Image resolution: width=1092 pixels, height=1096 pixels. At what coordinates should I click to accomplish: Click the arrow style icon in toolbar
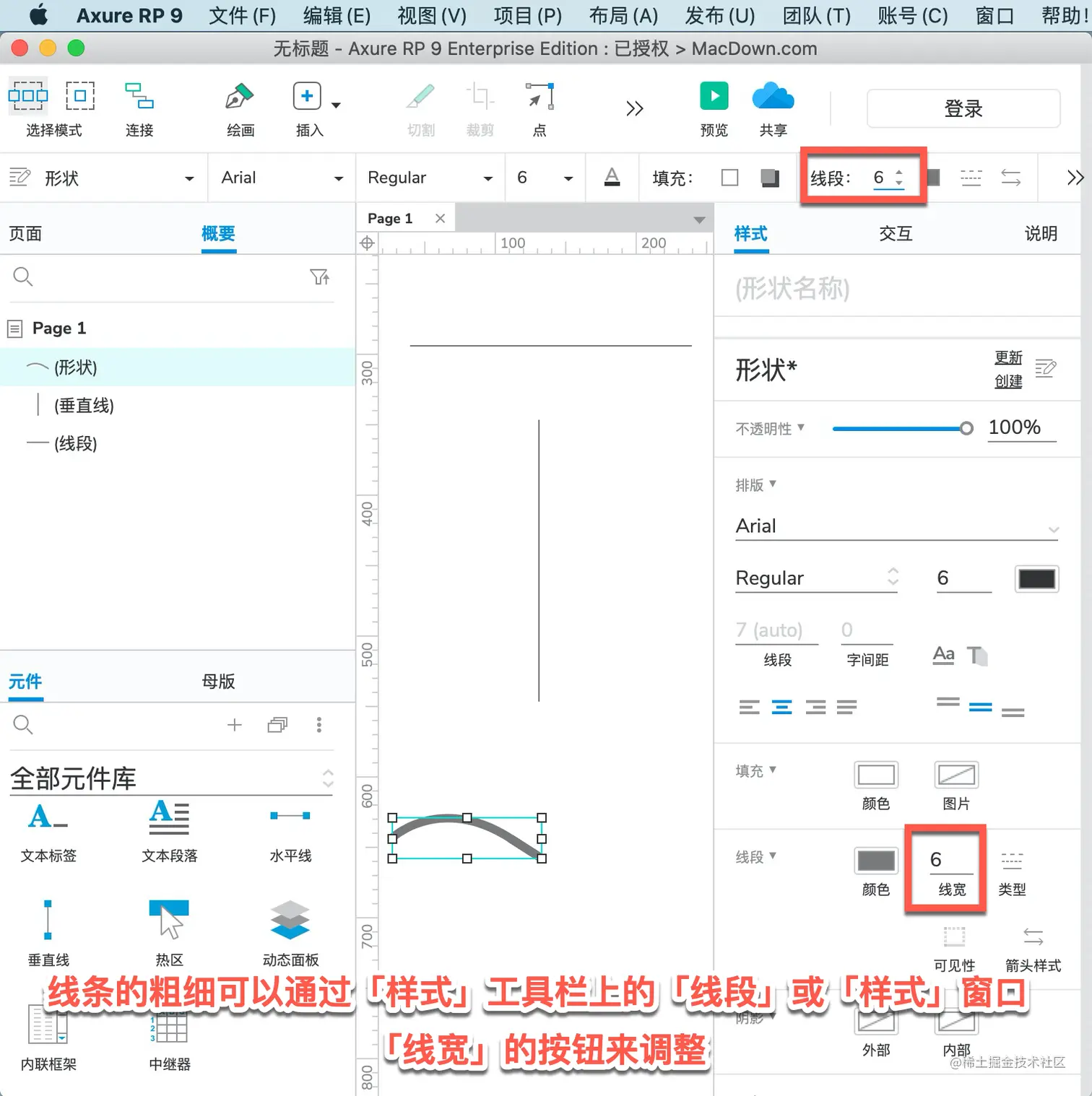pyautogui.click(x=1011, y=178)
